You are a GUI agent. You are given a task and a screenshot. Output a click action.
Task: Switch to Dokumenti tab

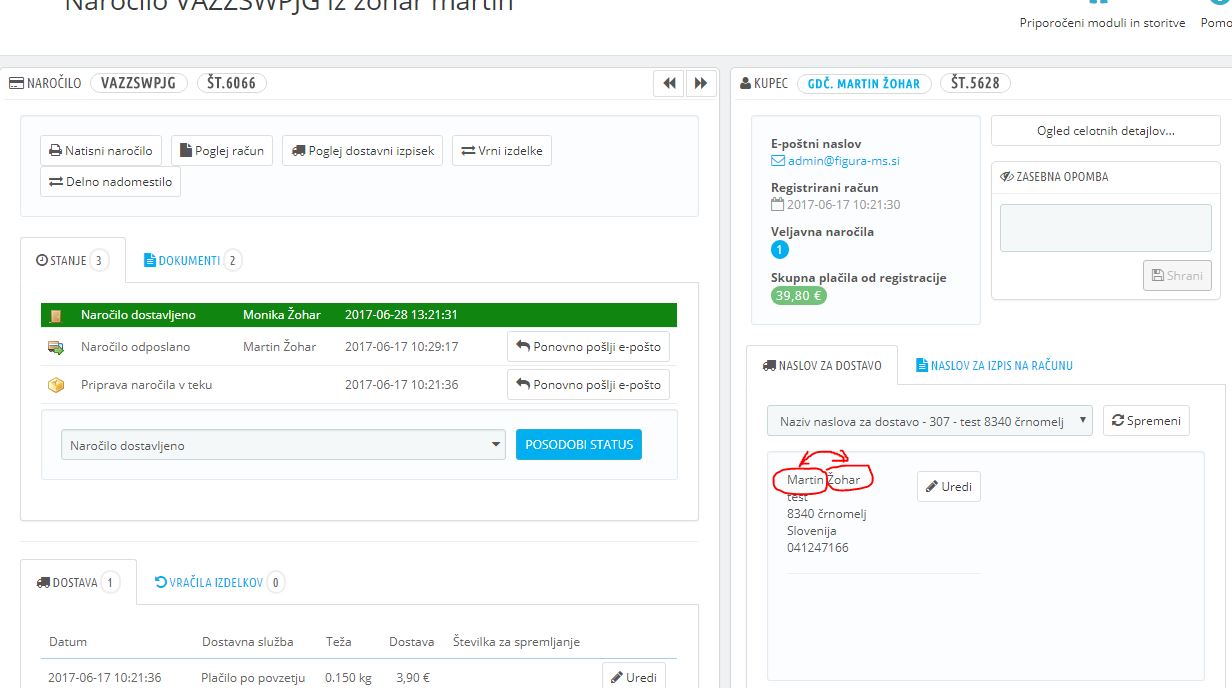click(x=192, y=261)
